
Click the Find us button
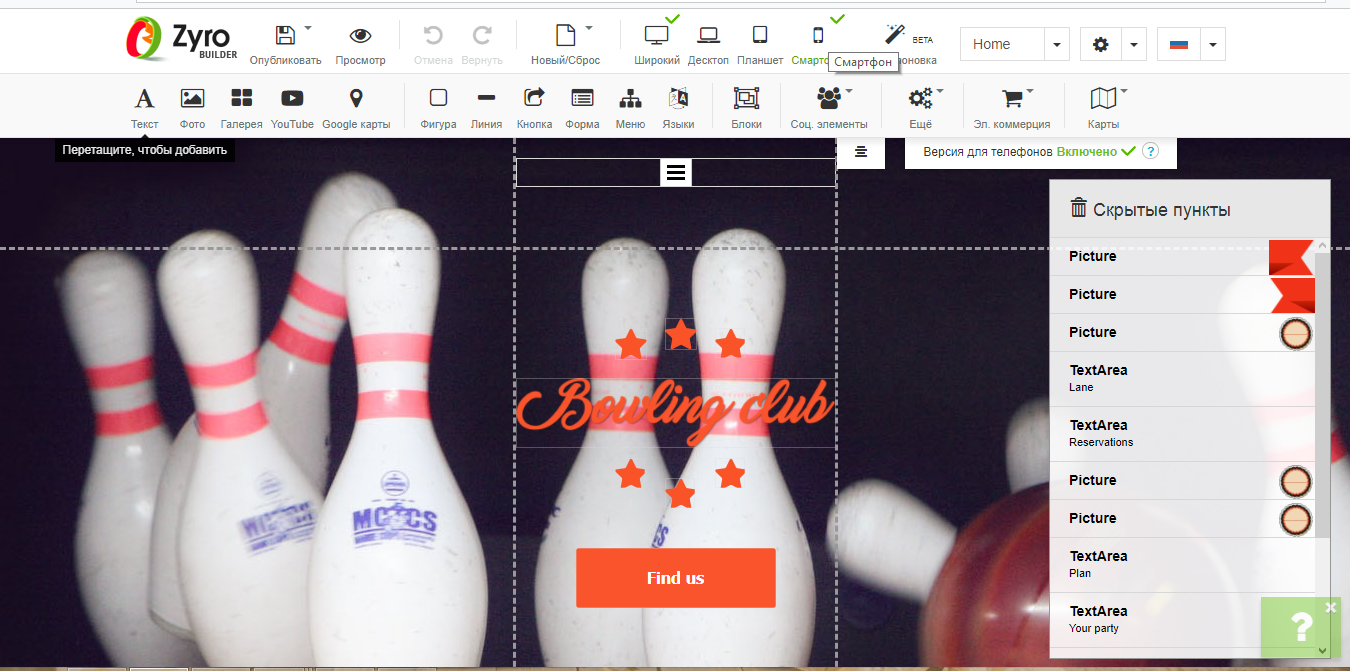[676, 578]
